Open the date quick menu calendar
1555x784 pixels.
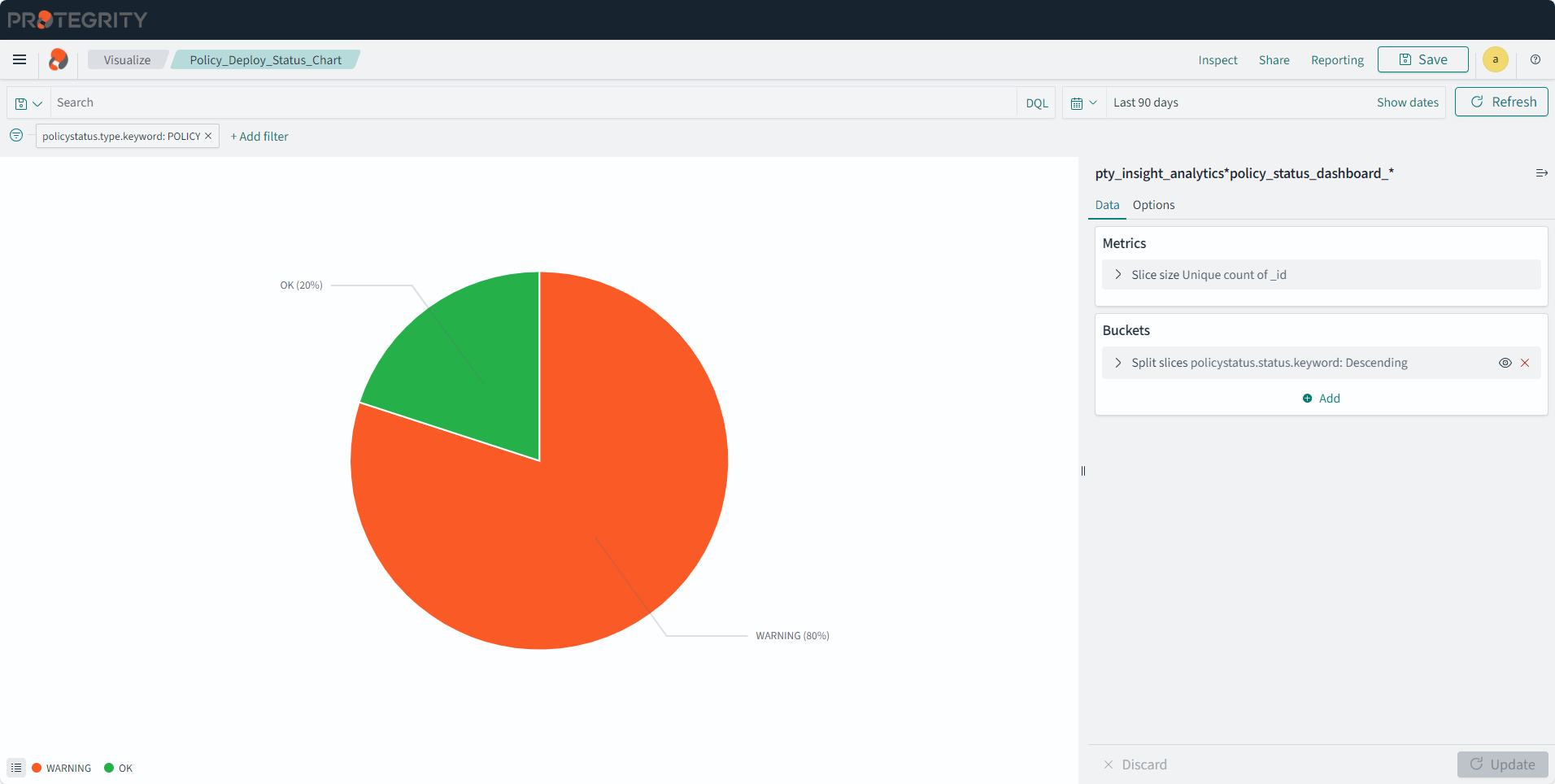[1083, 103]
